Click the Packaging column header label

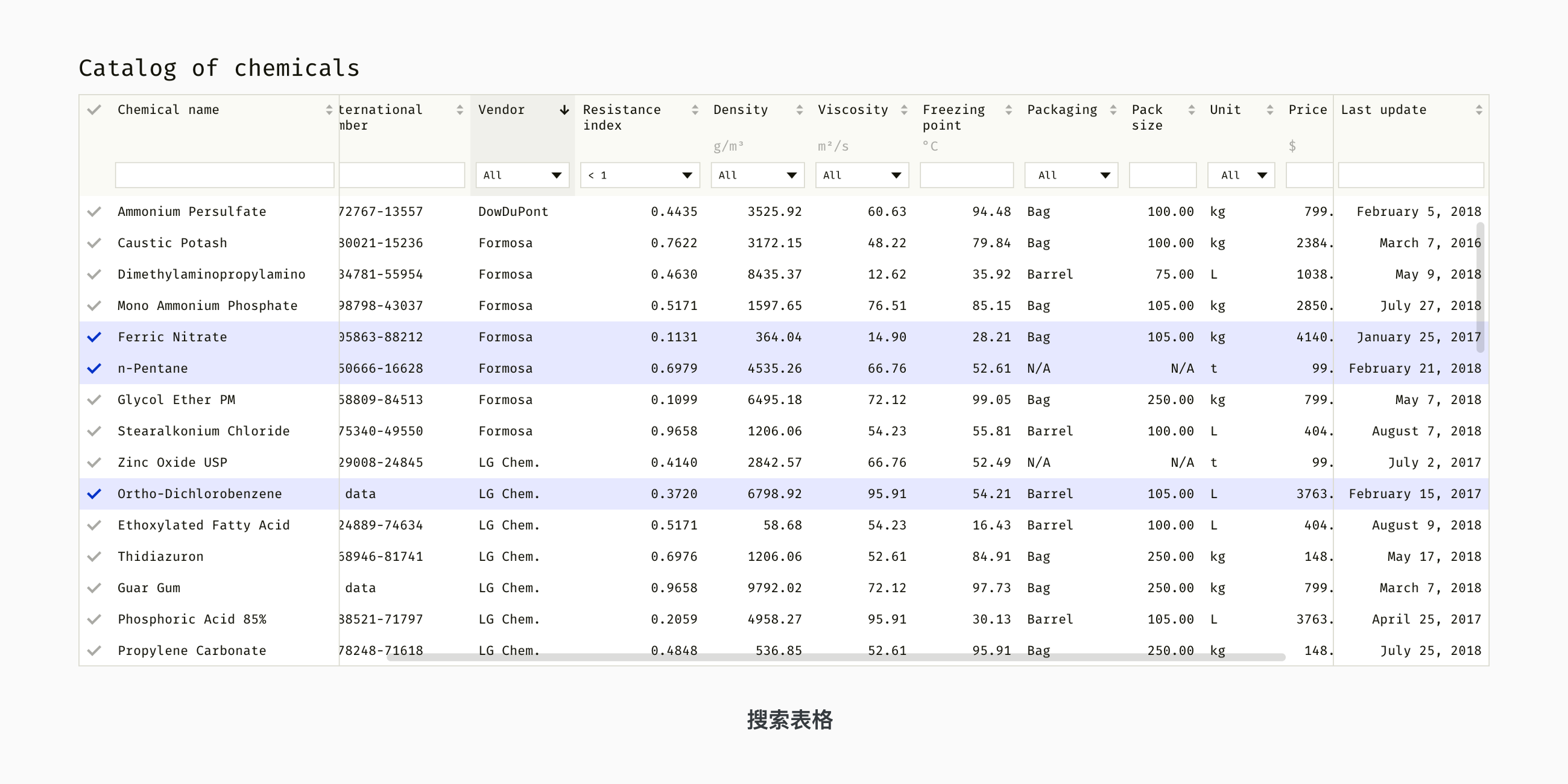tap(1062, 110)
